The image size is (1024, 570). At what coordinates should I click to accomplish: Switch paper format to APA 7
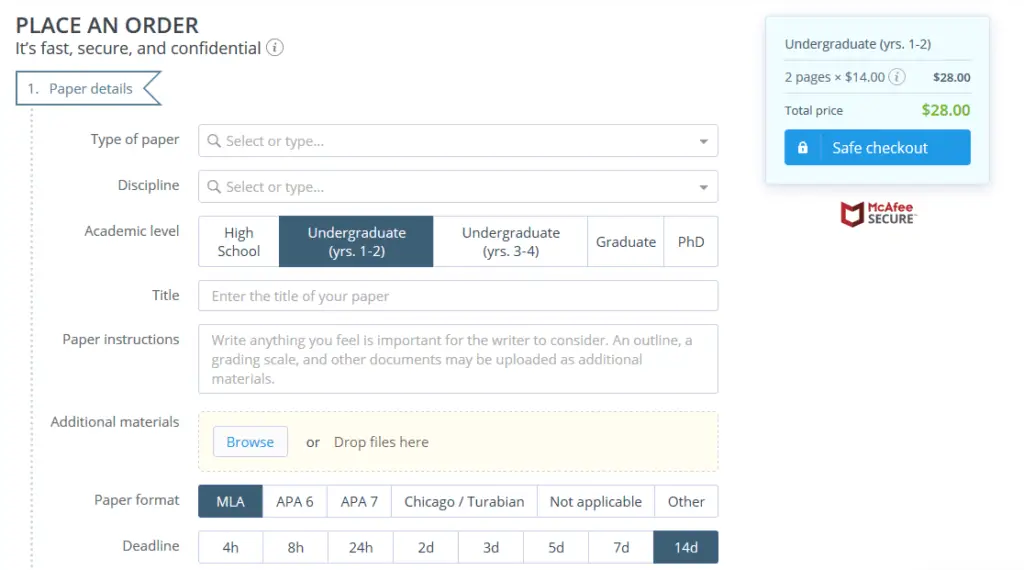pos(359,502)
